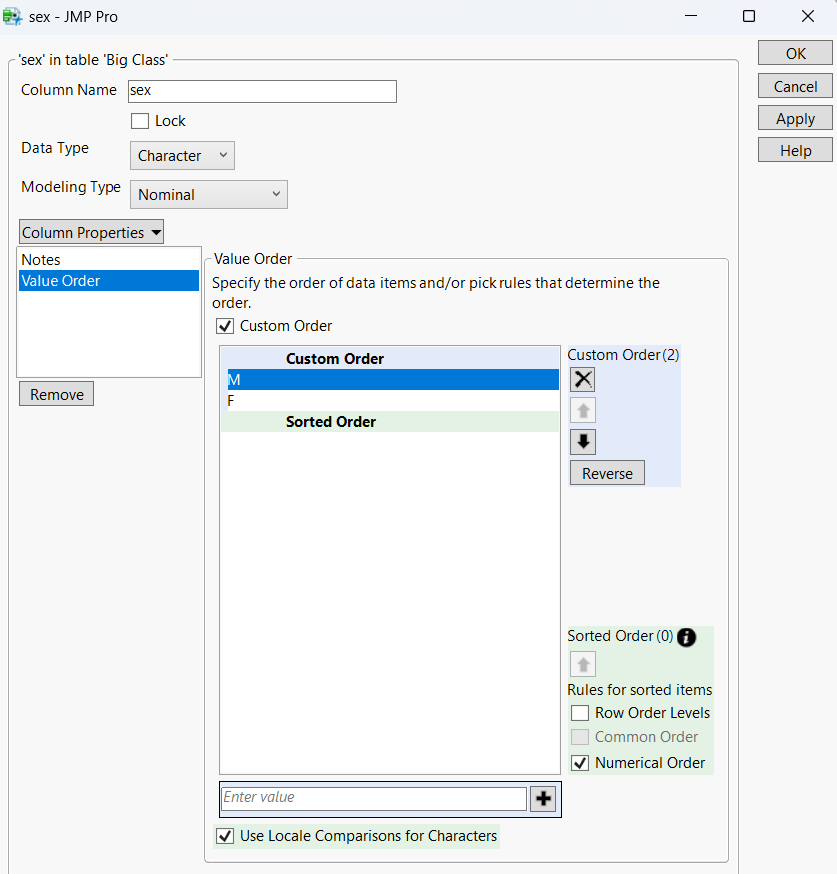
Task: Click the up arrow under Custom Order
Action: (x=582, y=410)
